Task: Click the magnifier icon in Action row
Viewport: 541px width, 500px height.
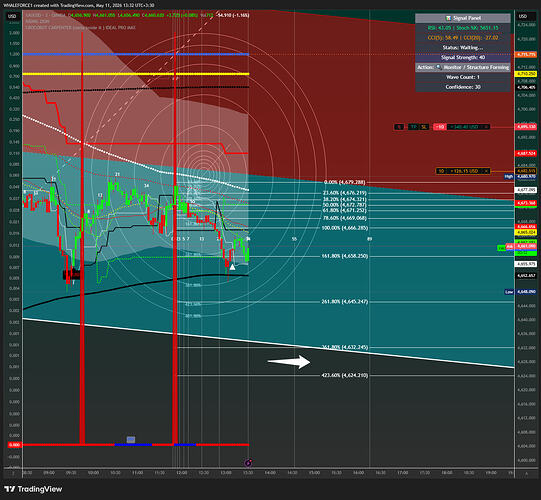Action: coord(439,67)
